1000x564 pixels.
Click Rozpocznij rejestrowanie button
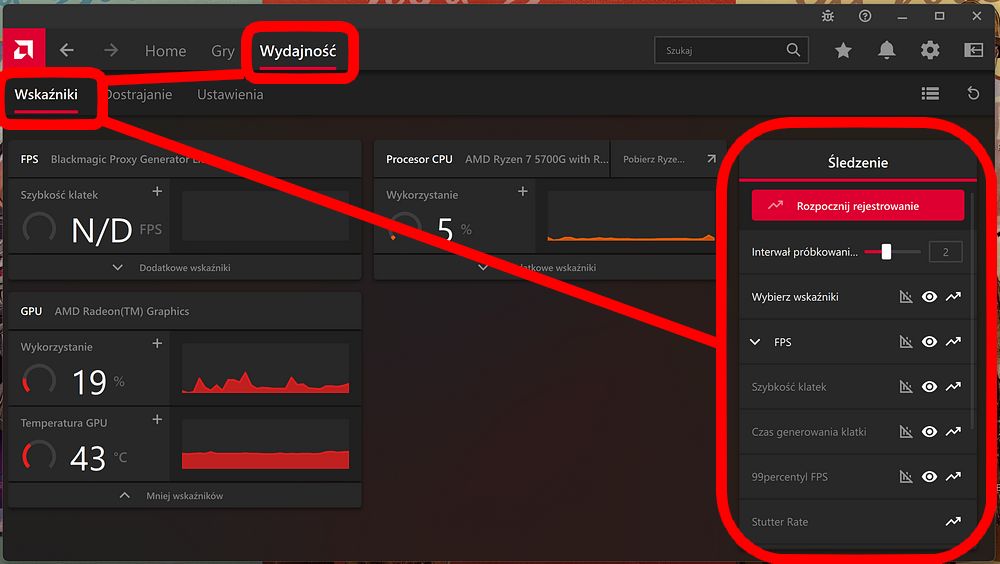coord(858,205)
